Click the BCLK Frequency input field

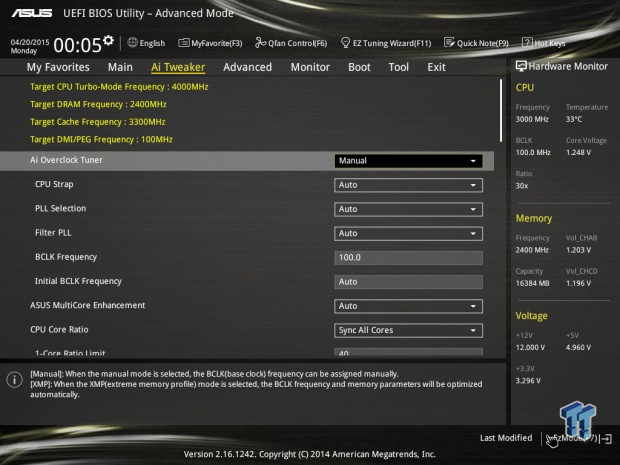click(408, 258)
